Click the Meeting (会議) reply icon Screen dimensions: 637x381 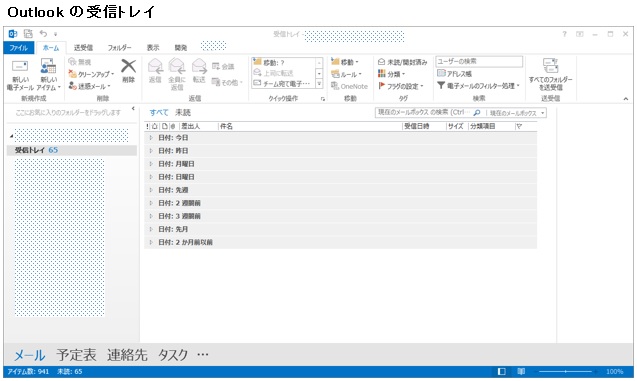tap(223, 66)
